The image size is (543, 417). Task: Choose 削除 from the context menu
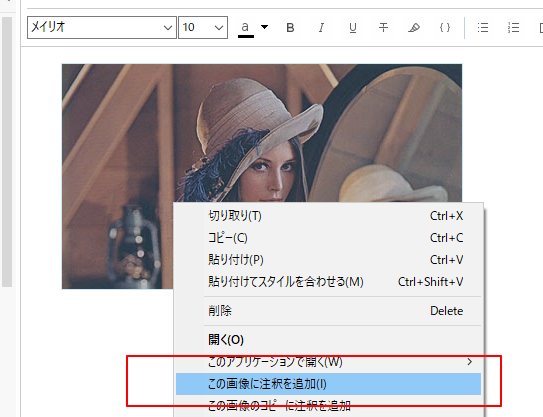coord(328,311)
